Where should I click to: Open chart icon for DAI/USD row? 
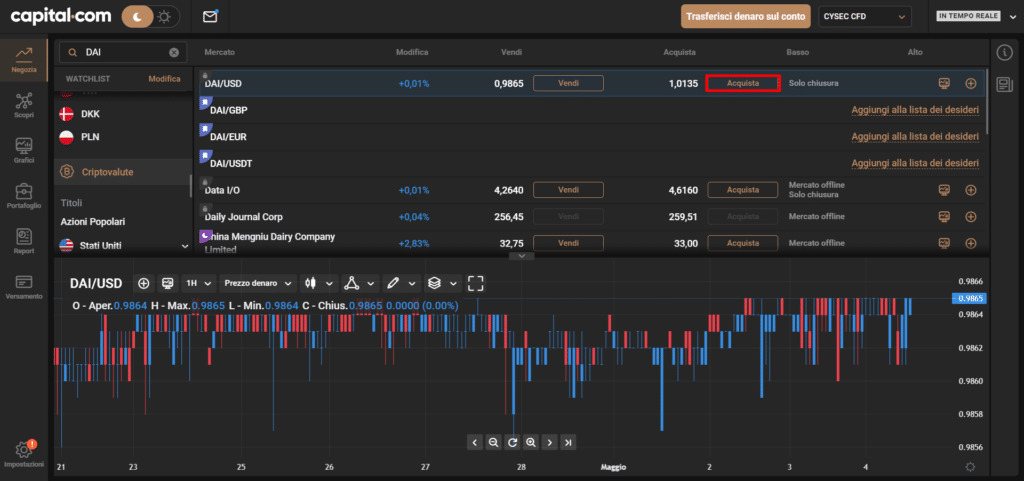(944, 84)
